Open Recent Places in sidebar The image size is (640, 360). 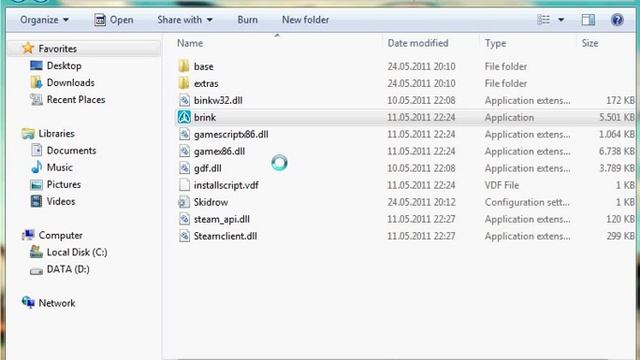76,100
